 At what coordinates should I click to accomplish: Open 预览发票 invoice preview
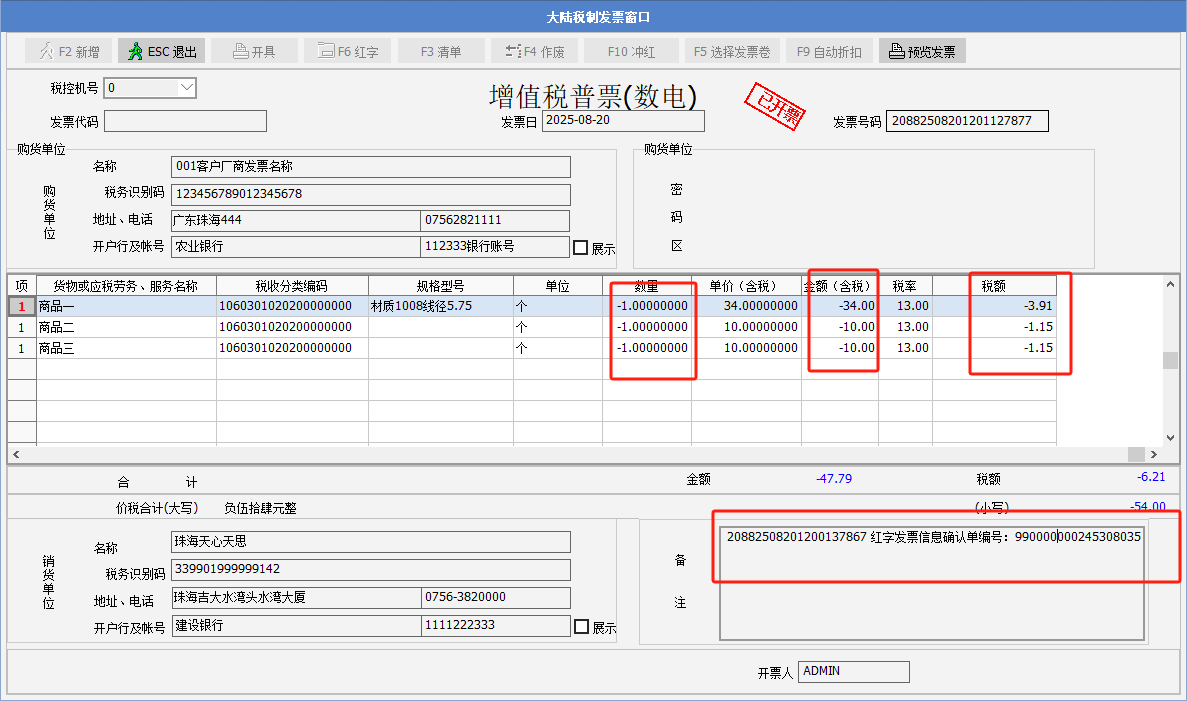(921, 51)
